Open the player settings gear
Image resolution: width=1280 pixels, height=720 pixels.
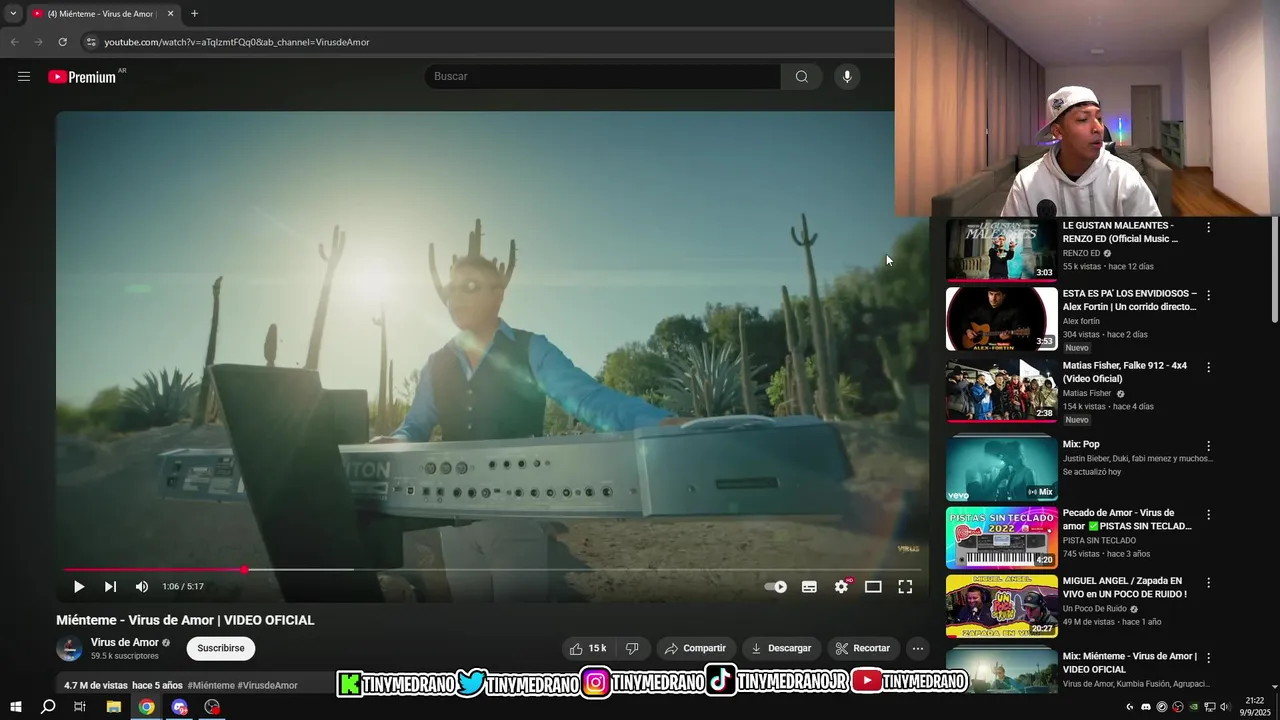(841, 587)
